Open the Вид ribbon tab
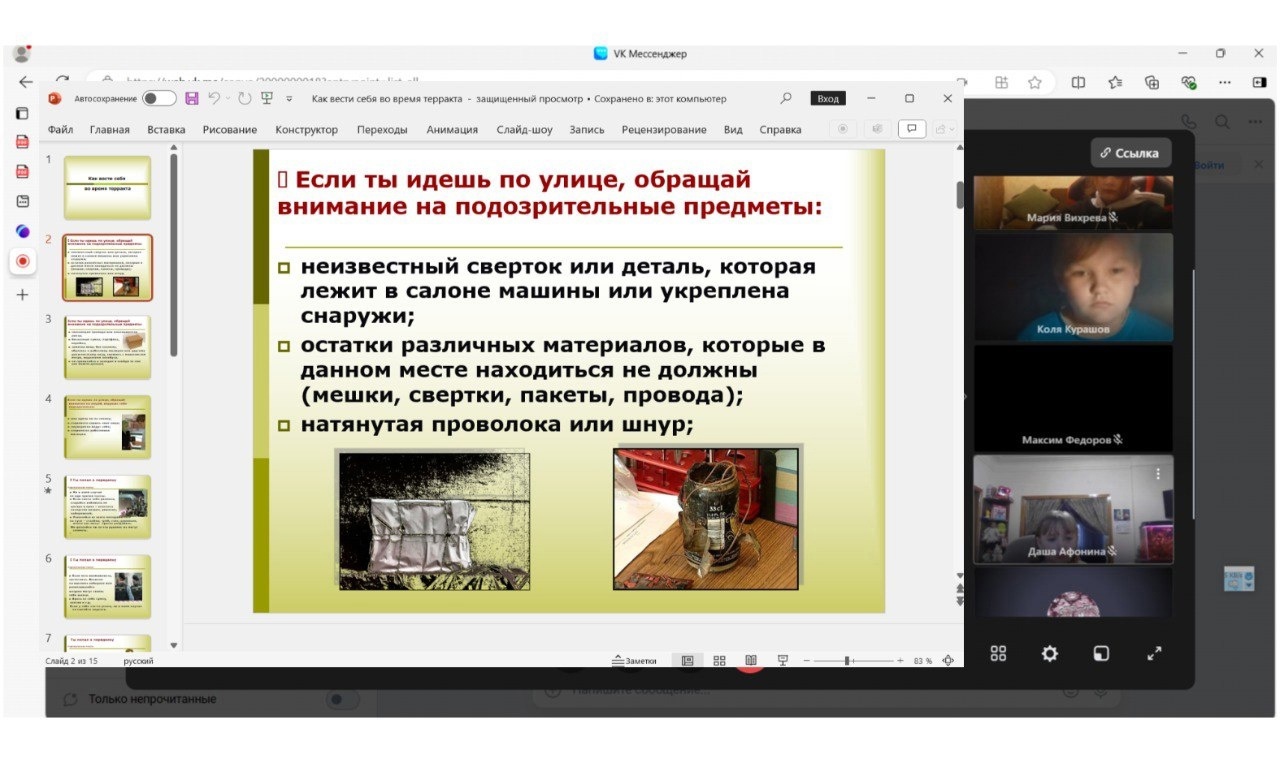The image size is (1280, 763). [733, 129]
